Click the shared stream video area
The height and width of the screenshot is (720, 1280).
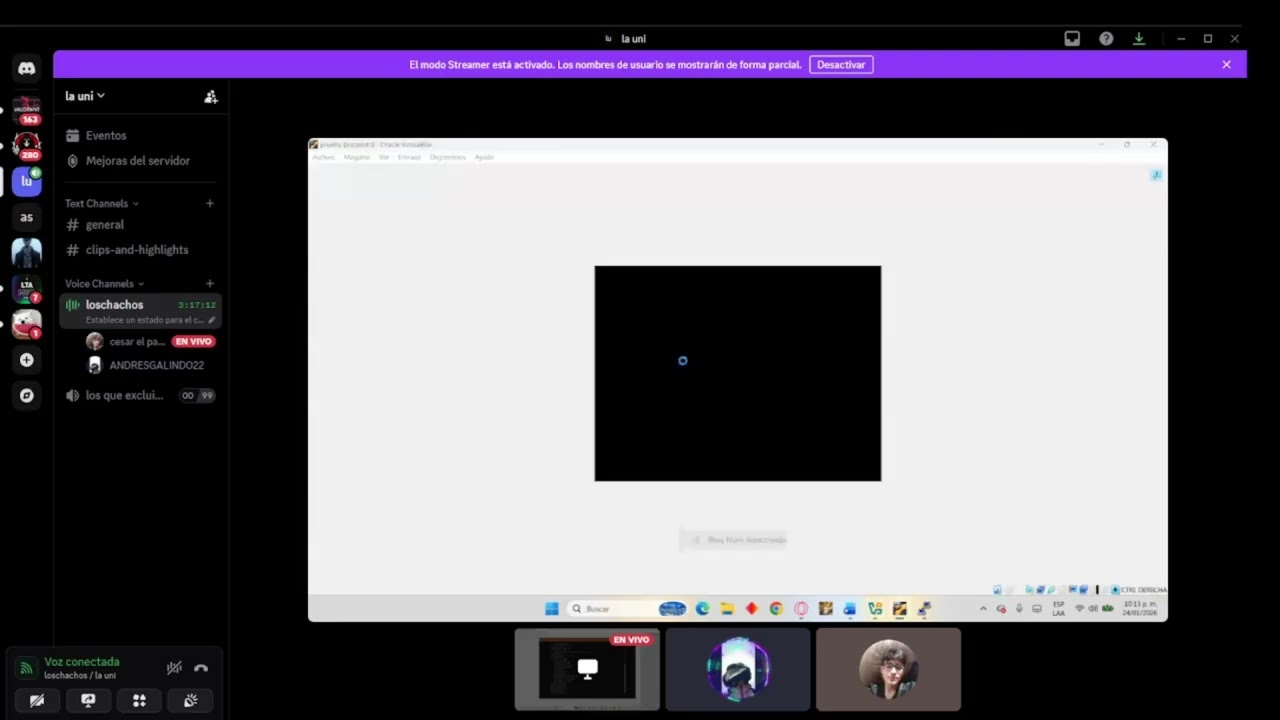tap(738, 380)
